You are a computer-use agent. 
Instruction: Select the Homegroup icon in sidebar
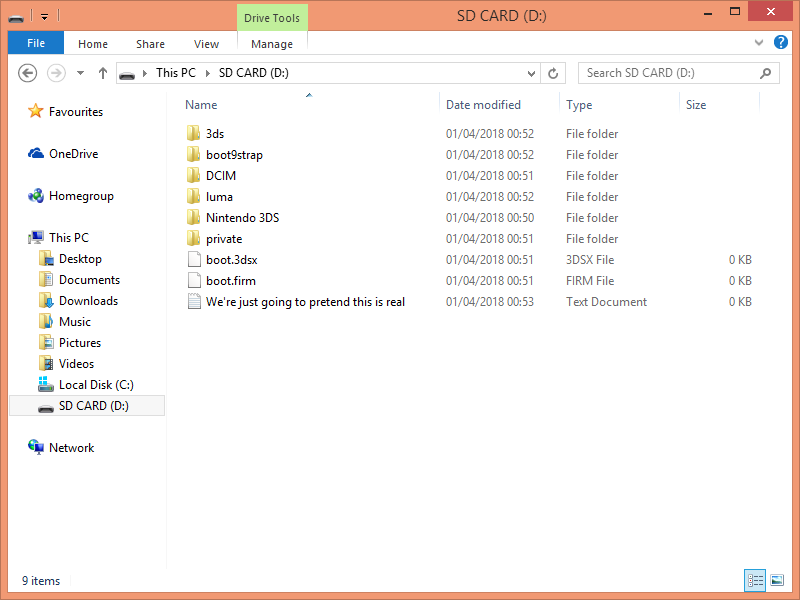coord(36,196)
